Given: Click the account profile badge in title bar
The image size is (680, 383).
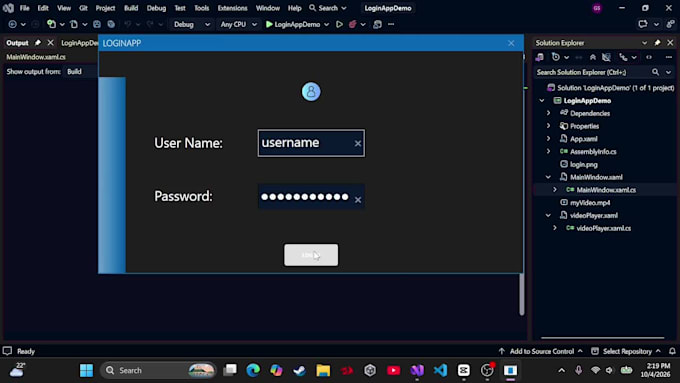Looking at the screenshot, I should click(x=597, y=8).
